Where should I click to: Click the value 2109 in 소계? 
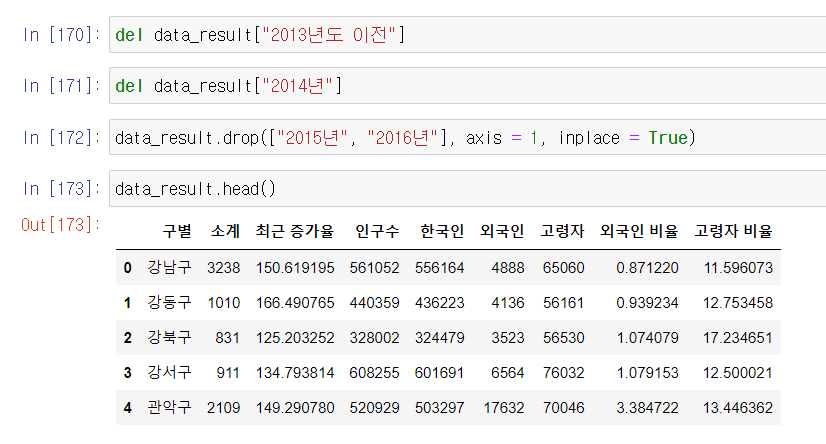(x=223, y=408)
